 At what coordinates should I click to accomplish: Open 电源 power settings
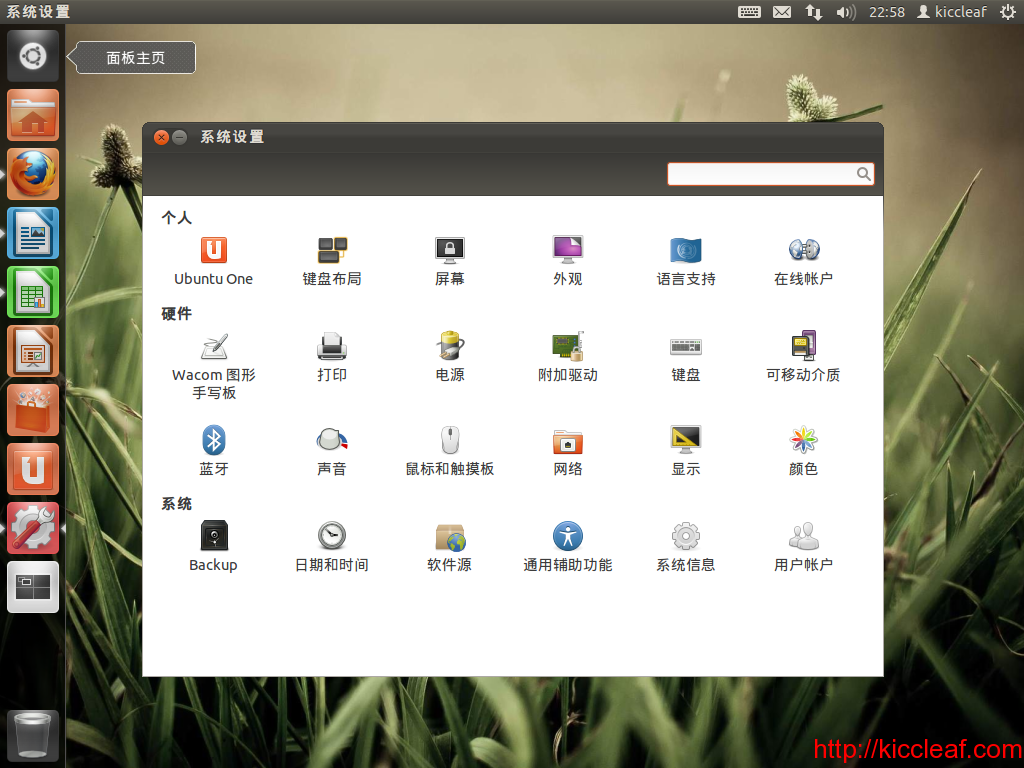(x=449, y=357)
